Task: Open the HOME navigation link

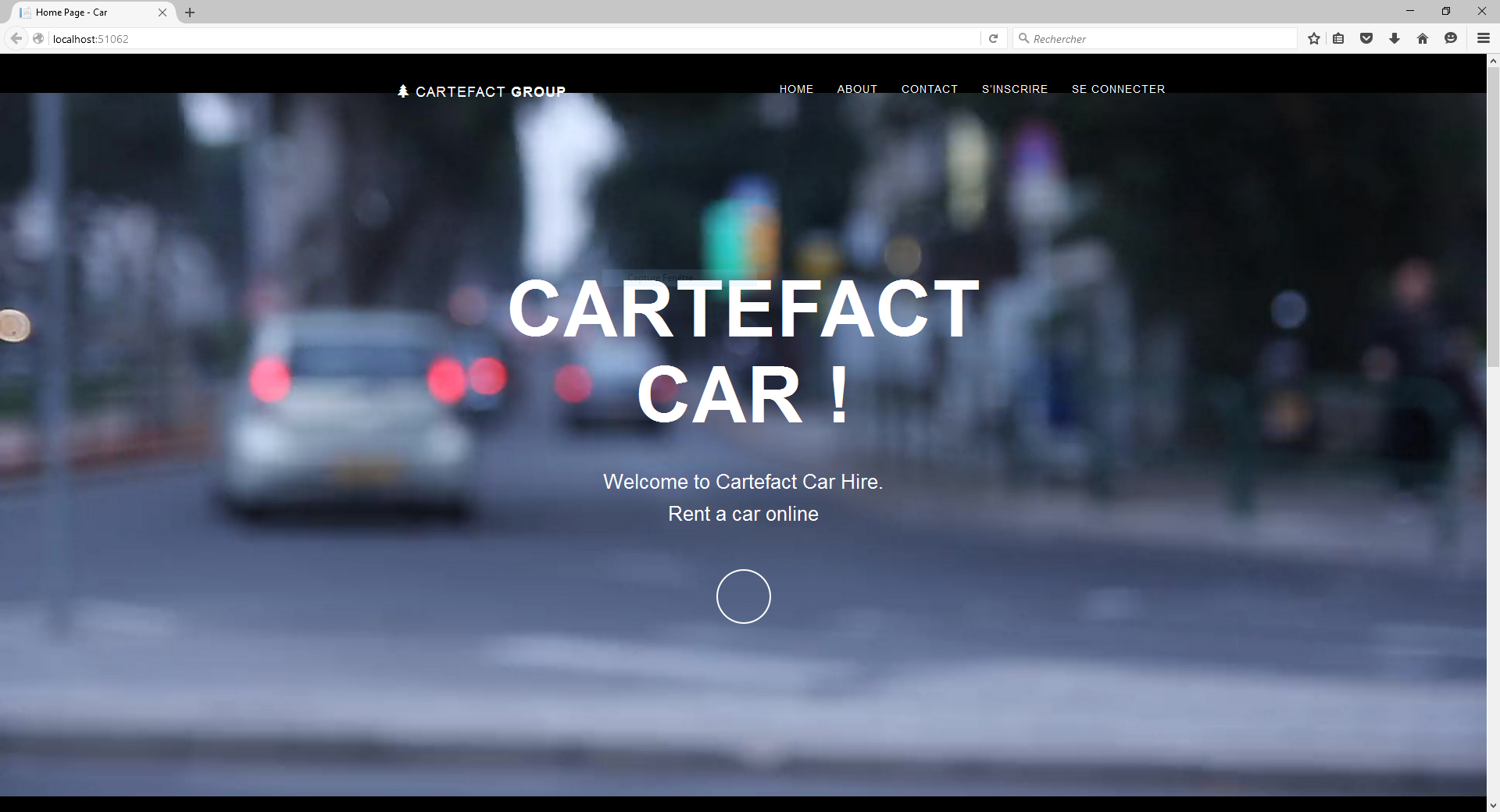Action: click(796, 89)
